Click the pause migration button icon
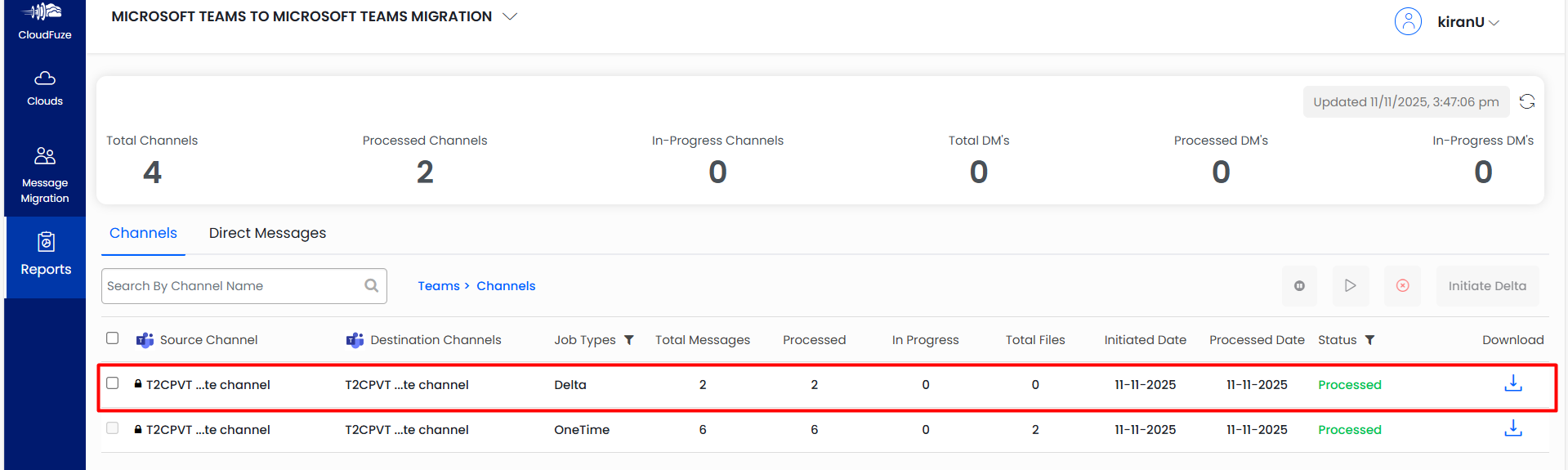Image resolution: width=1568 pixels, height=470 pixels. 1299,286
